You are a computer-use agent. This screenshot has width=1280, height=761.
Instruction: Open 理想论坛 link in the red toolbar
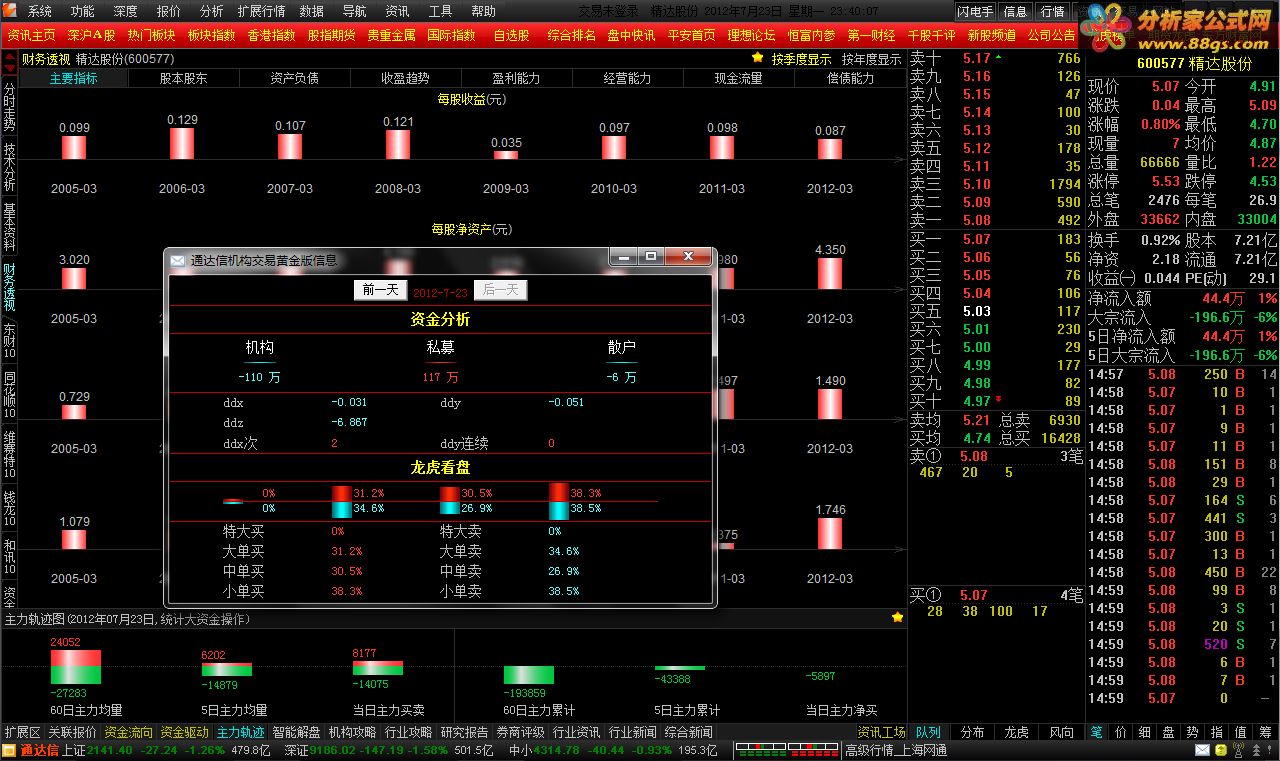pos(751,35)
